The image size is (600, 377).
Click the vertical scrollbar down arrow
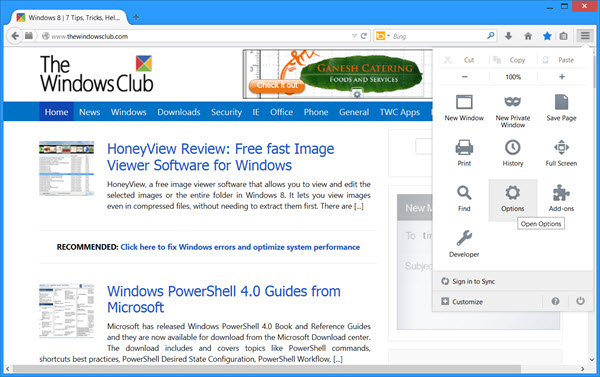click(592, 360)
